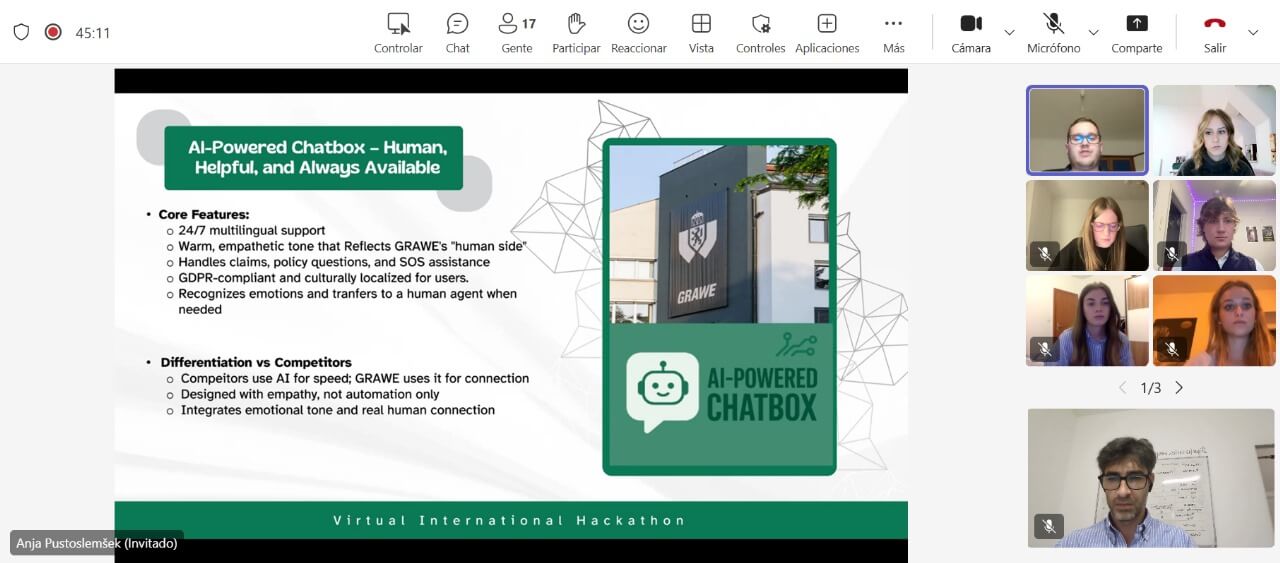Change layout using the Vista icon

[701, 32]
